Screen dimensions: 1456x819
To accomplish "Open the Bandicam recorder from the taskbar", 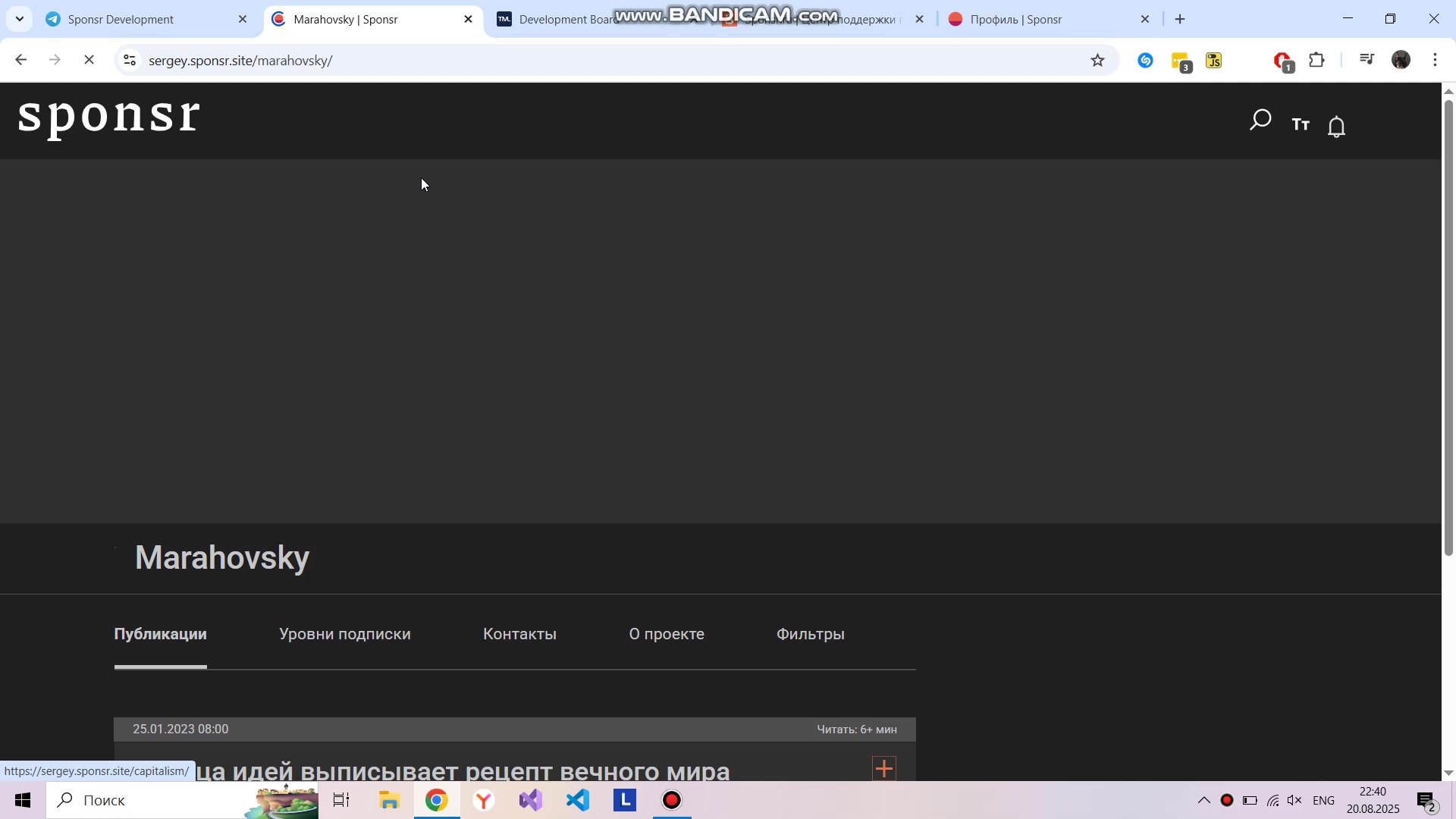I will [671, 800].
